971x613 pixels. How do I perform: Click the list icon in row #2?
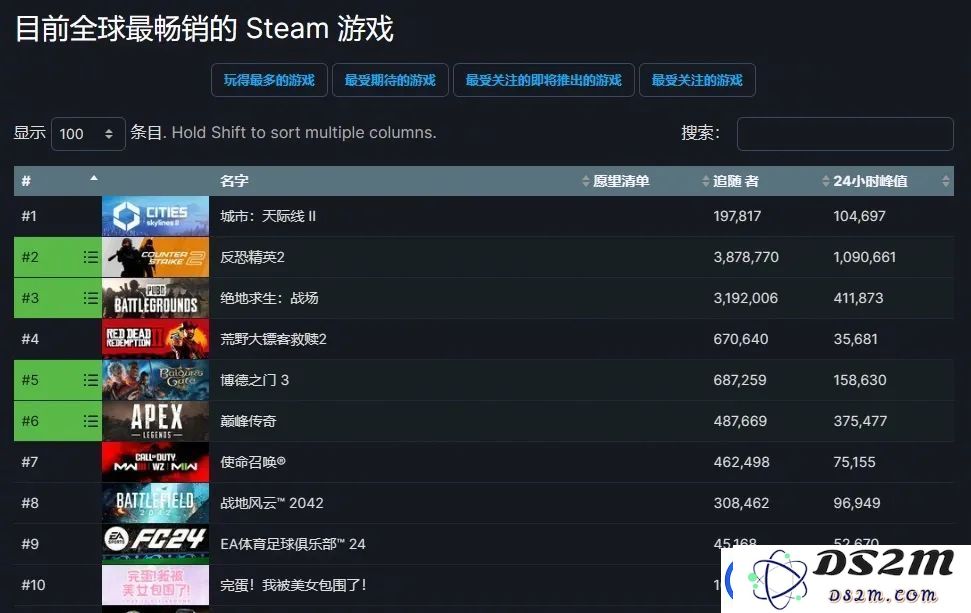pos(90,257)
